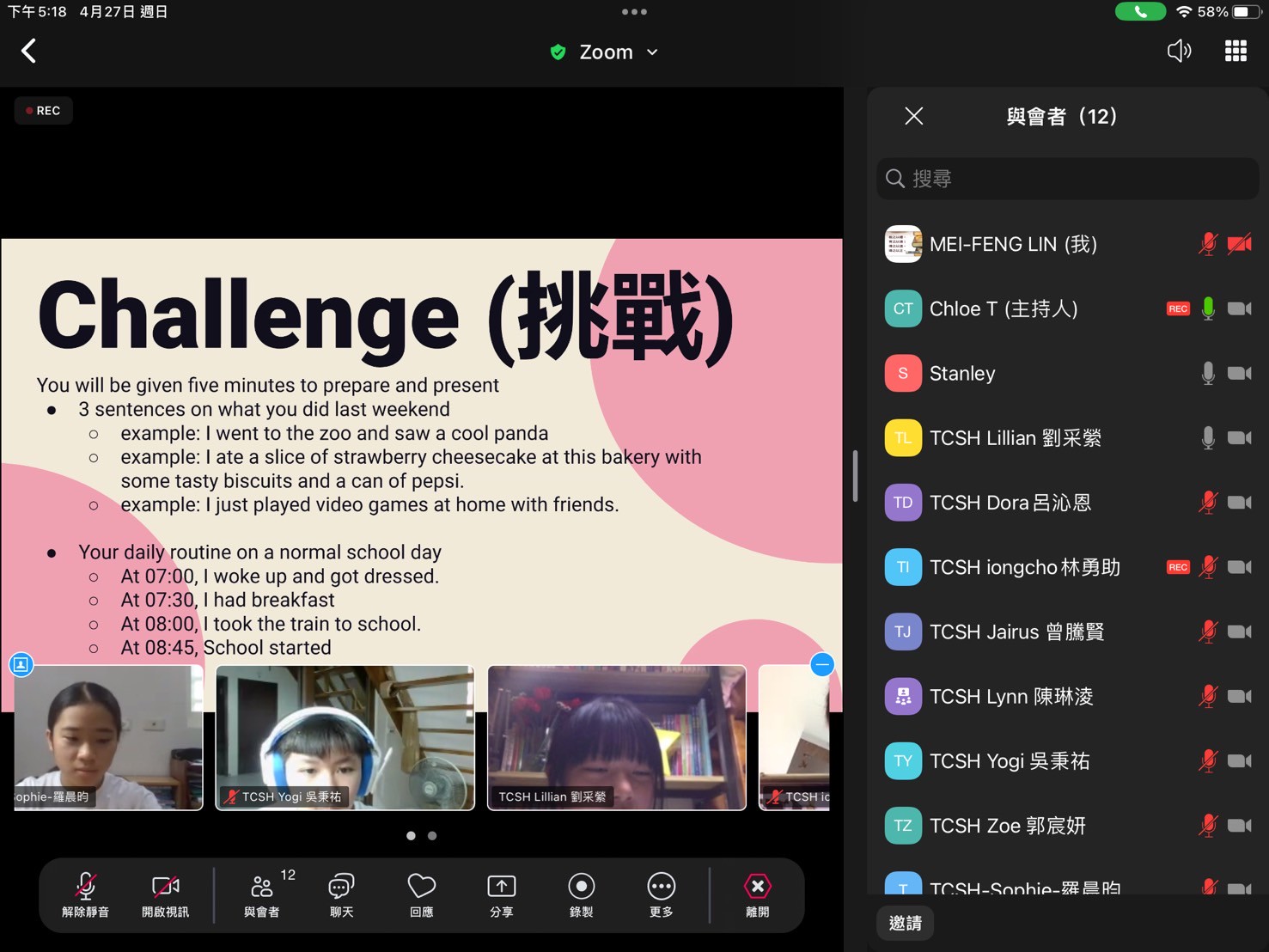1269x952 pixels.
Task: Select Stanley in participants list
Action: (961, 374)
